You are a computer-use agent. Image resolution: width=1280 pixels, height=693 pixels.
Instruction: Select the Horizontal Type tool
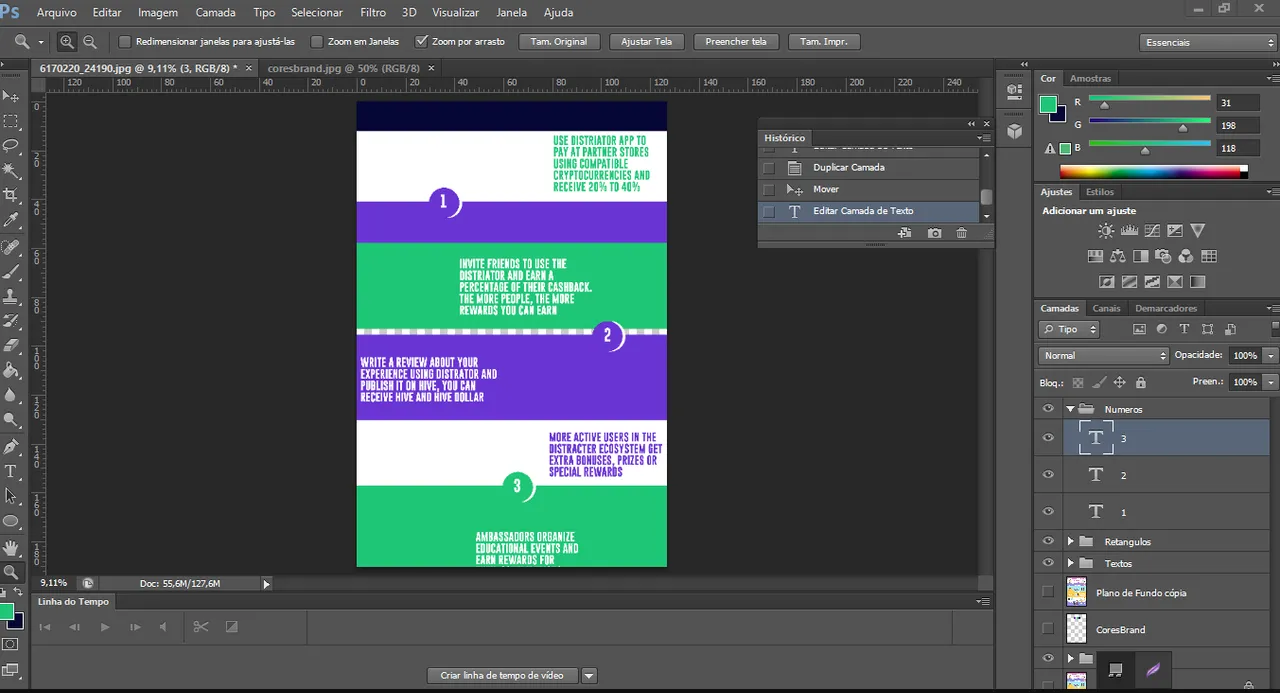11,471
